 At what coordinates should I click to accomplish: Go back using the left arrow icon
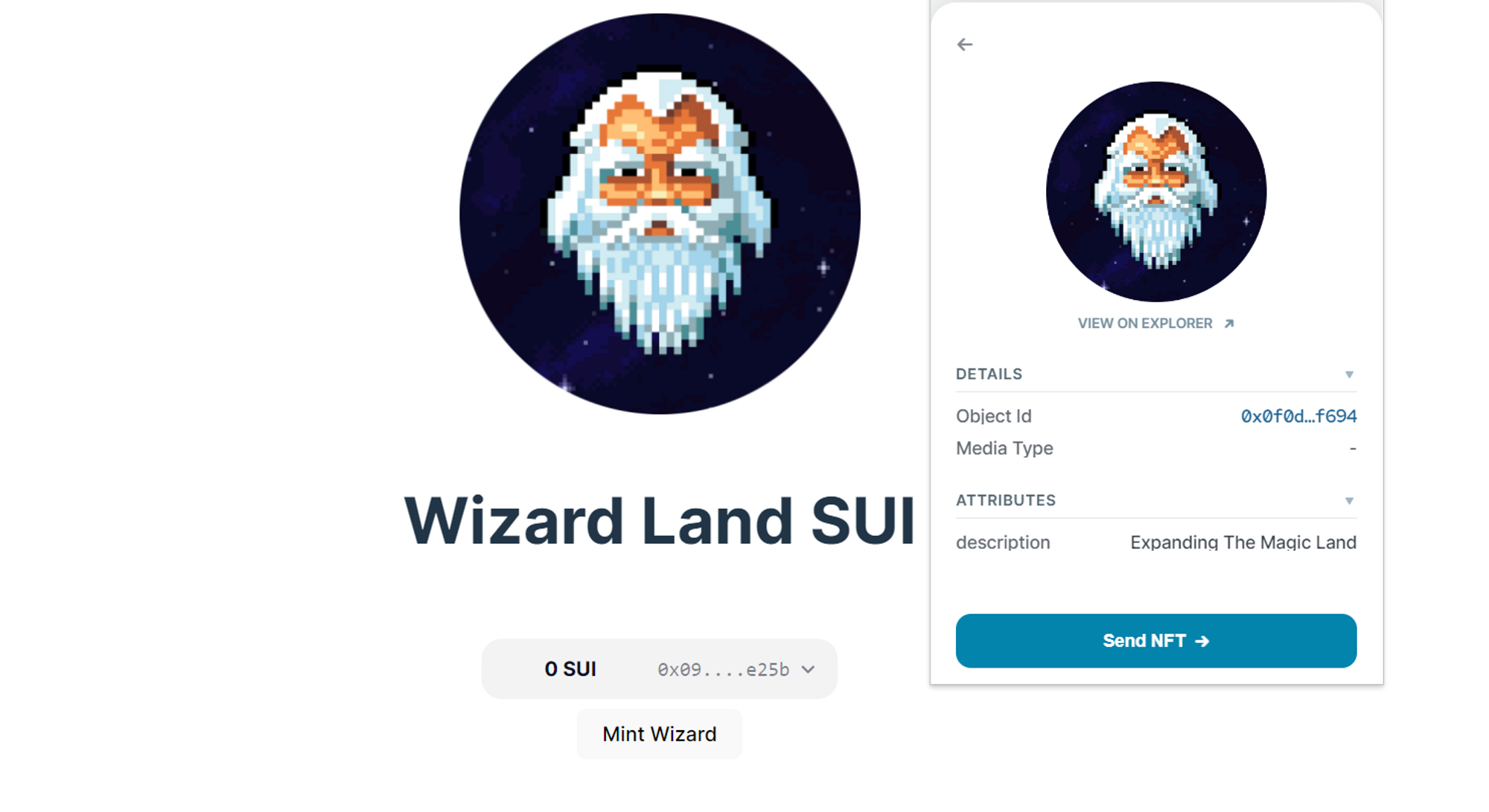pos(964,45)
